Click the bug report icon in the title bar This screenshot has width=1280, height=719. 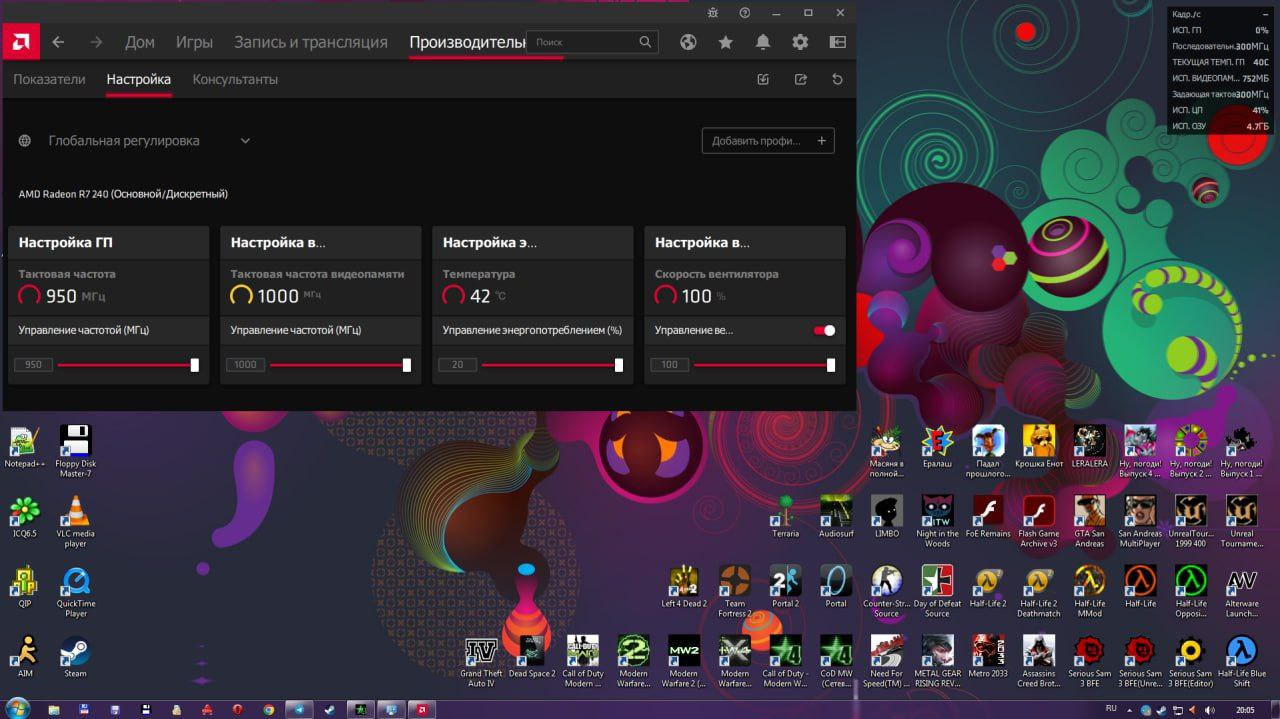click(712, 12)
